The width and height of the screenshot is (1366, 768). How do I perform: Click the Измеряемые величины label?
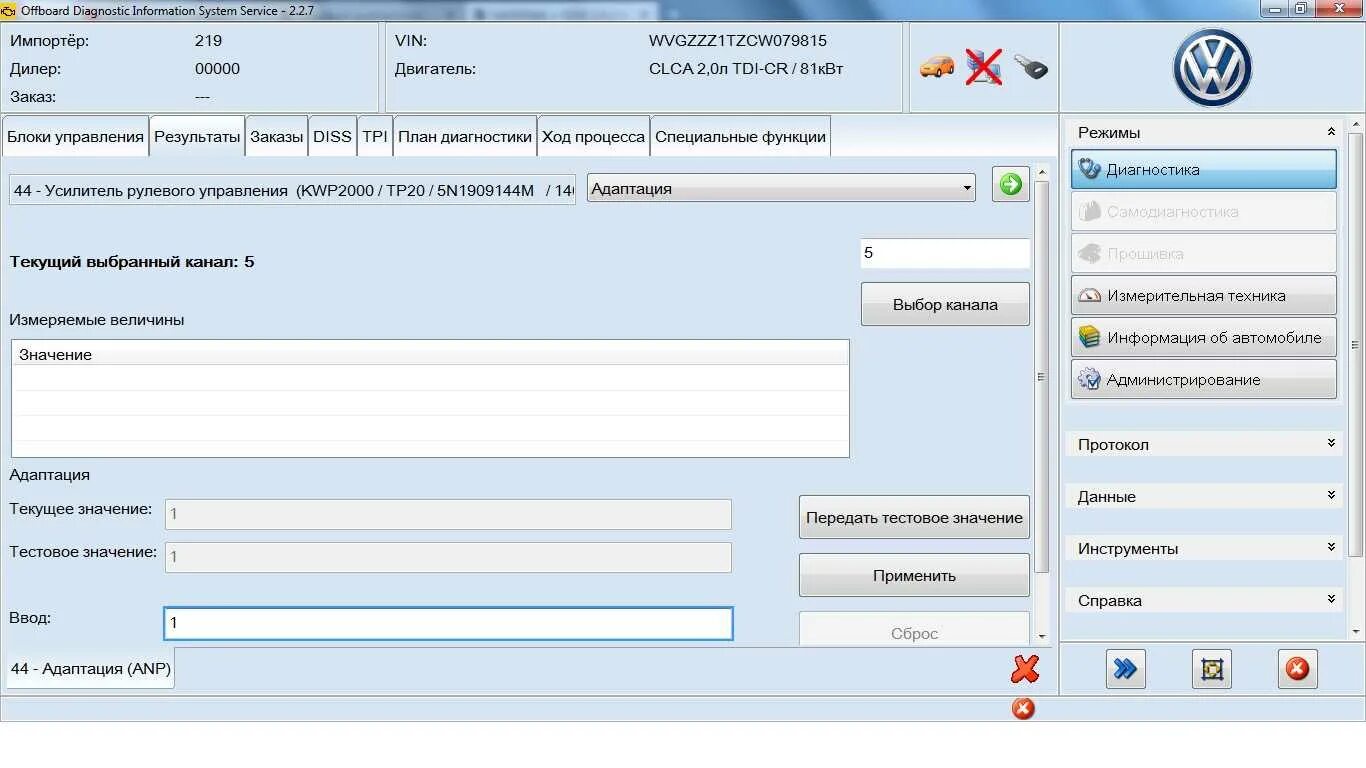pos(97,320)
